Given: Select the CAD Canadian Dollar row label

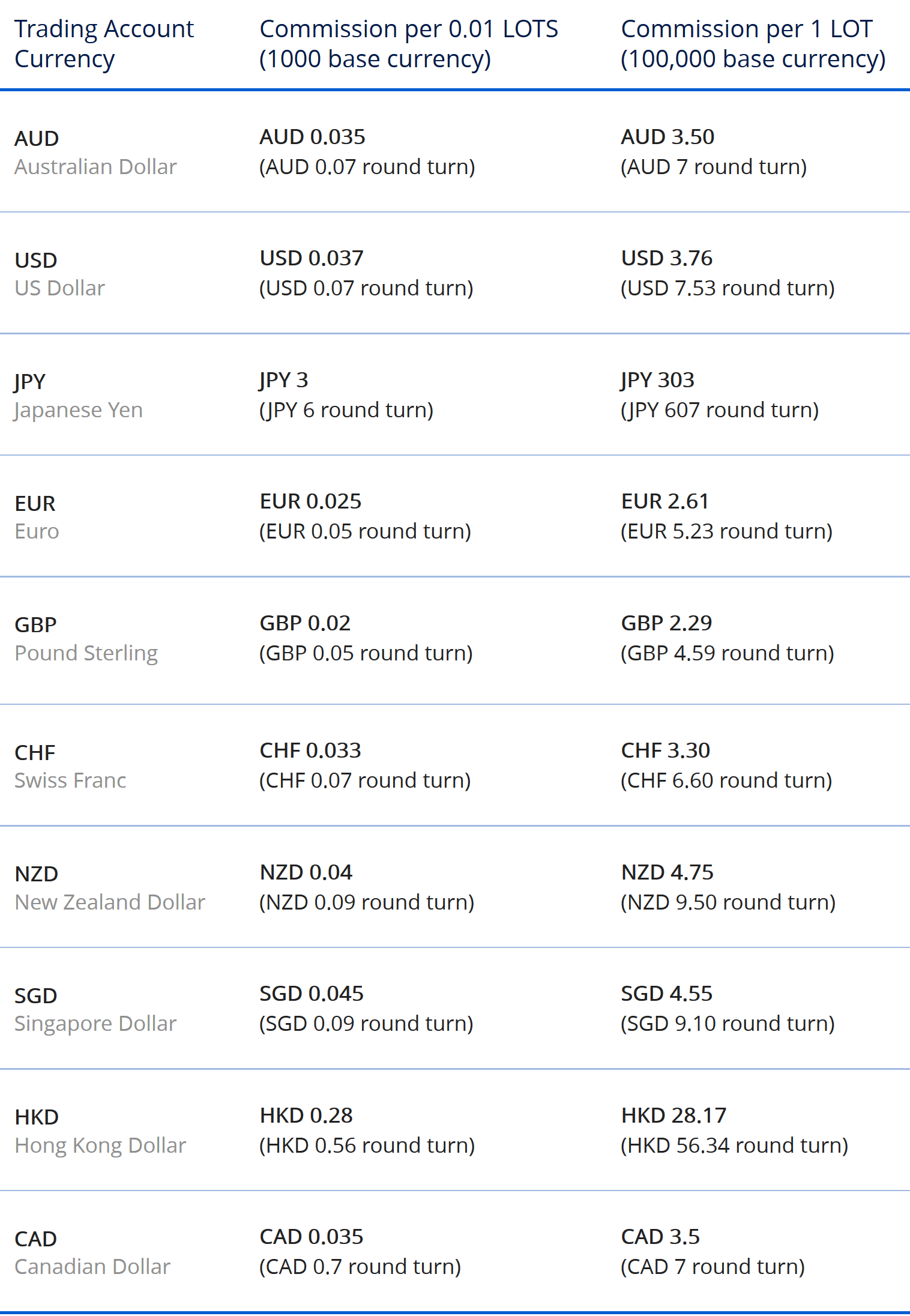Looking at the screenshot, I should click(92, 1252).
